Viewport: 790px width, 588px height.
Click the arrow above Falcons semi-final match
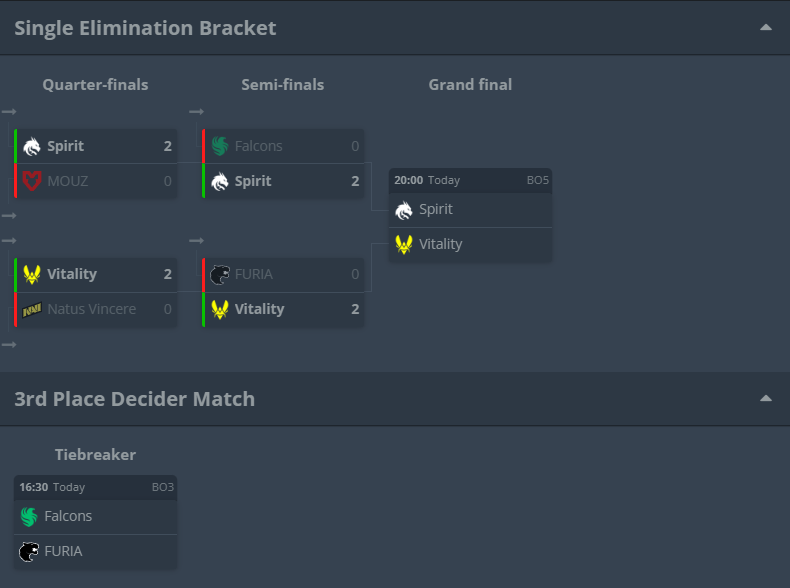196,112
